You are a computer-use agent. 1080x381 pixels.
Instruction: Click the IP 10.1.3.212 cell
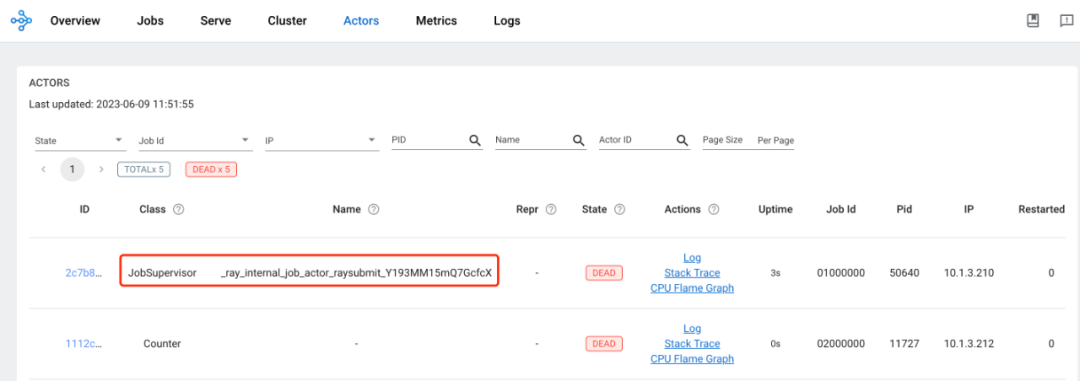(968, 344)
